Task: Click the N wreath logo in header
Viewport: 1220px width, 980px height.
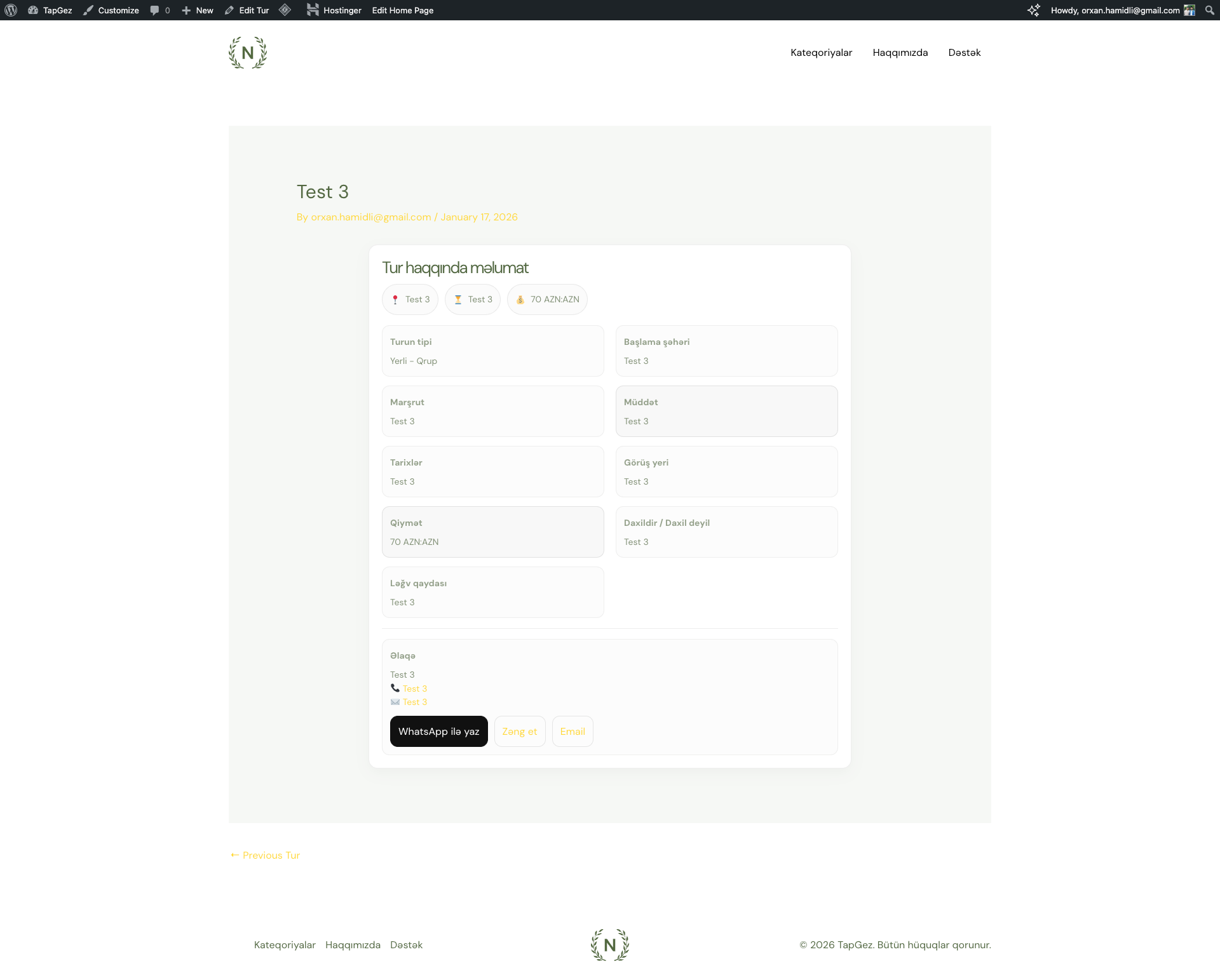Action: [248, 53]
